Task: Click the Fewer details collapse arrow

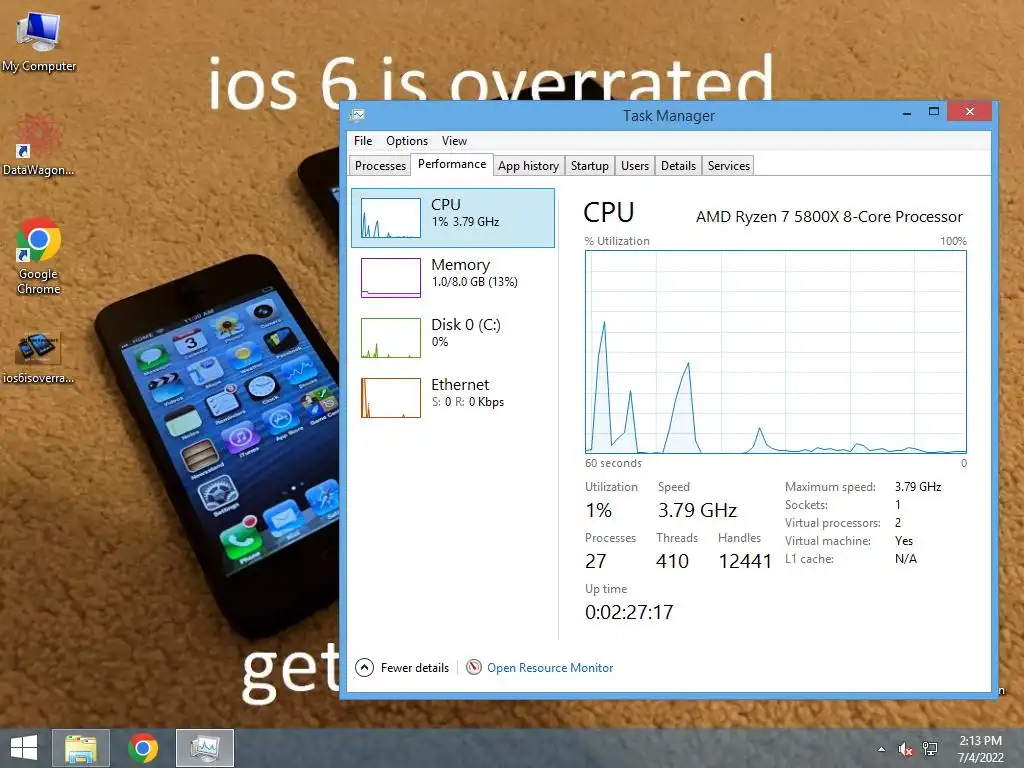Action: pyautogui.click(x=364, y=667)
